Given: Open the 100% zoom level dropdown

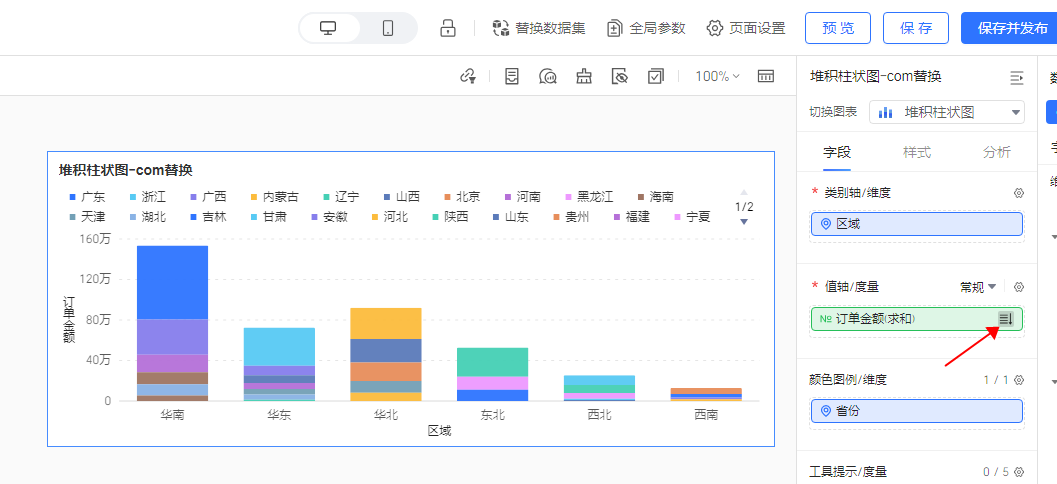Looking at the screenshot, I should click(717, 76).
